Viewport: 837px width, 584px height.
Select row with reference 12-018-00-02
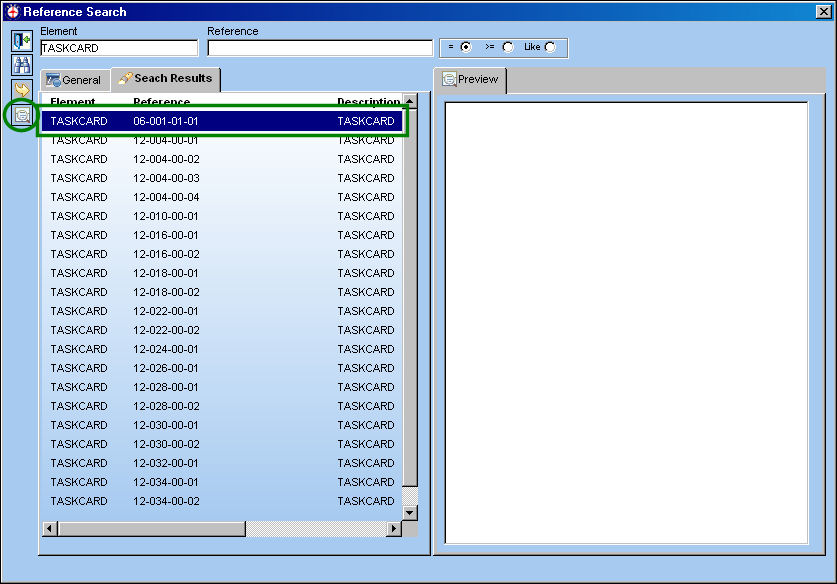pyautogui.click(x=222, y=293)
